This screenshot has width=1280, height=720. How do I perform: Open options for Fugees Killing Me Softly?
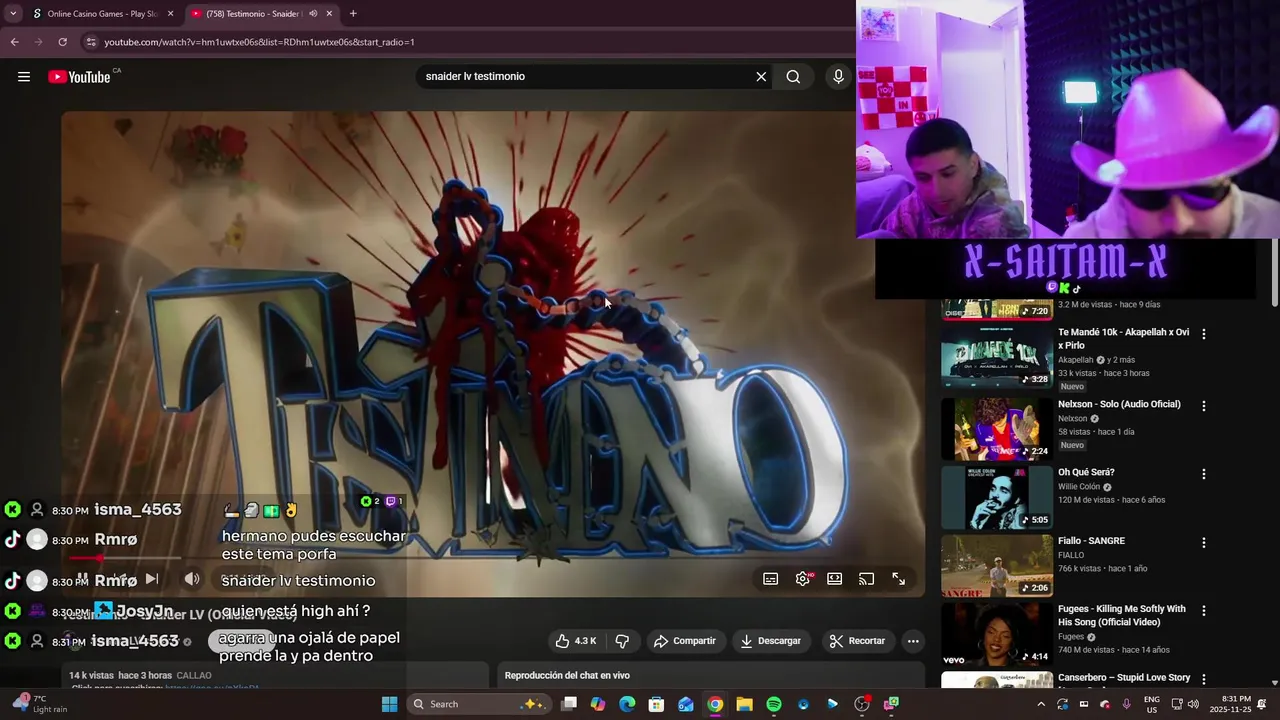[1204, 611]
